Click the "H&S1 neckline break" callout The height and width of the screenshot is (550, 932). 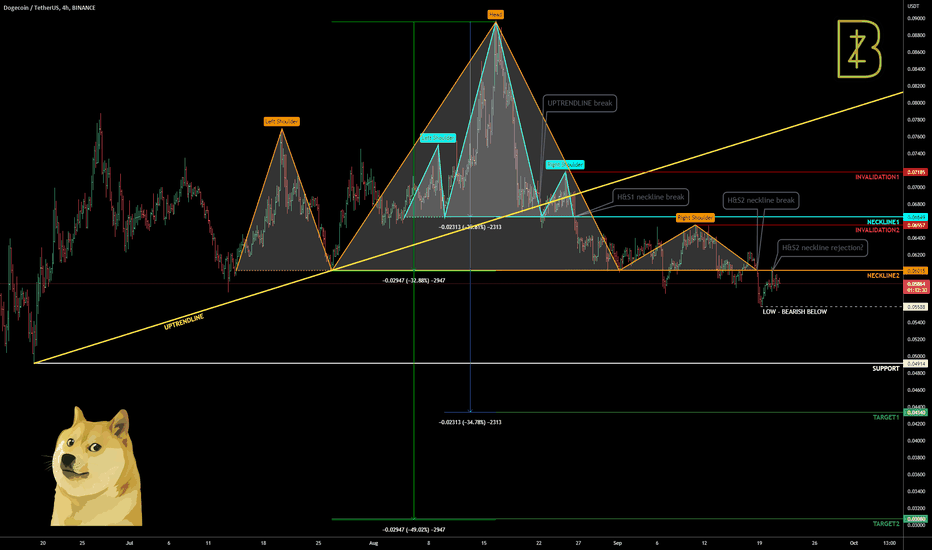click(x=650, y=197)
